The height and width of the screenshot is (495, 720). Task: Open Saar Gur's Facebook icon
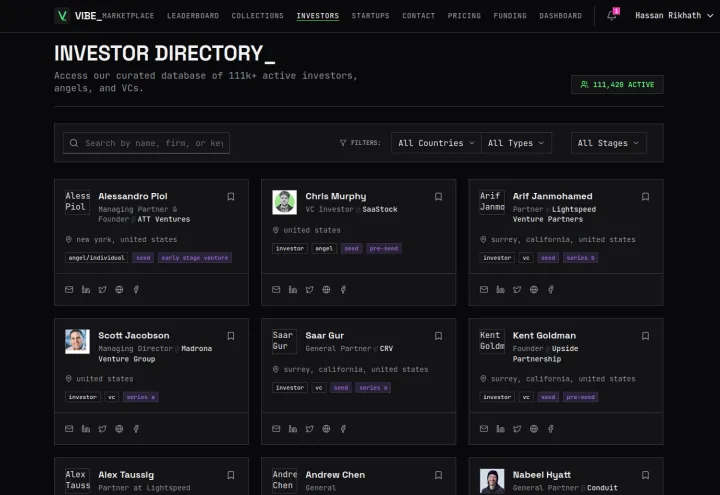click(343, 428)
